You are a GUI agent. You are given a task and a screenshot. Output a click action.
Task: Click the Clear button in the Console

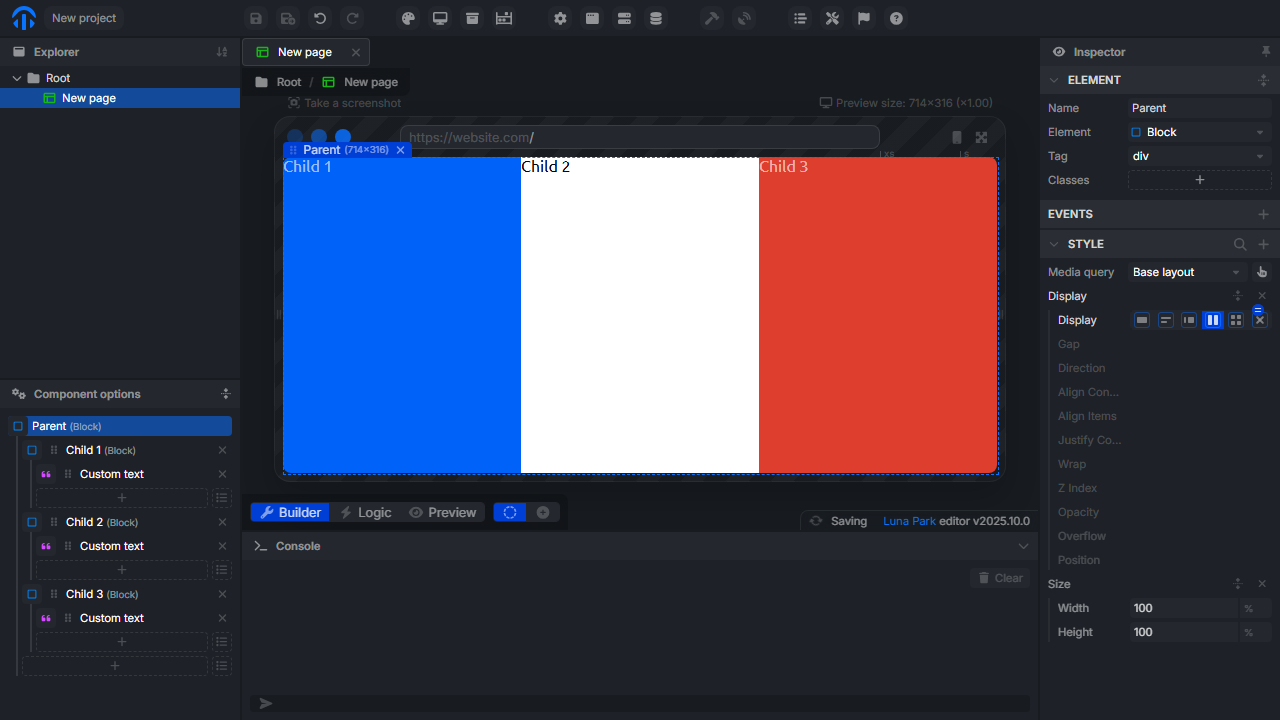(x=999, y=577)
